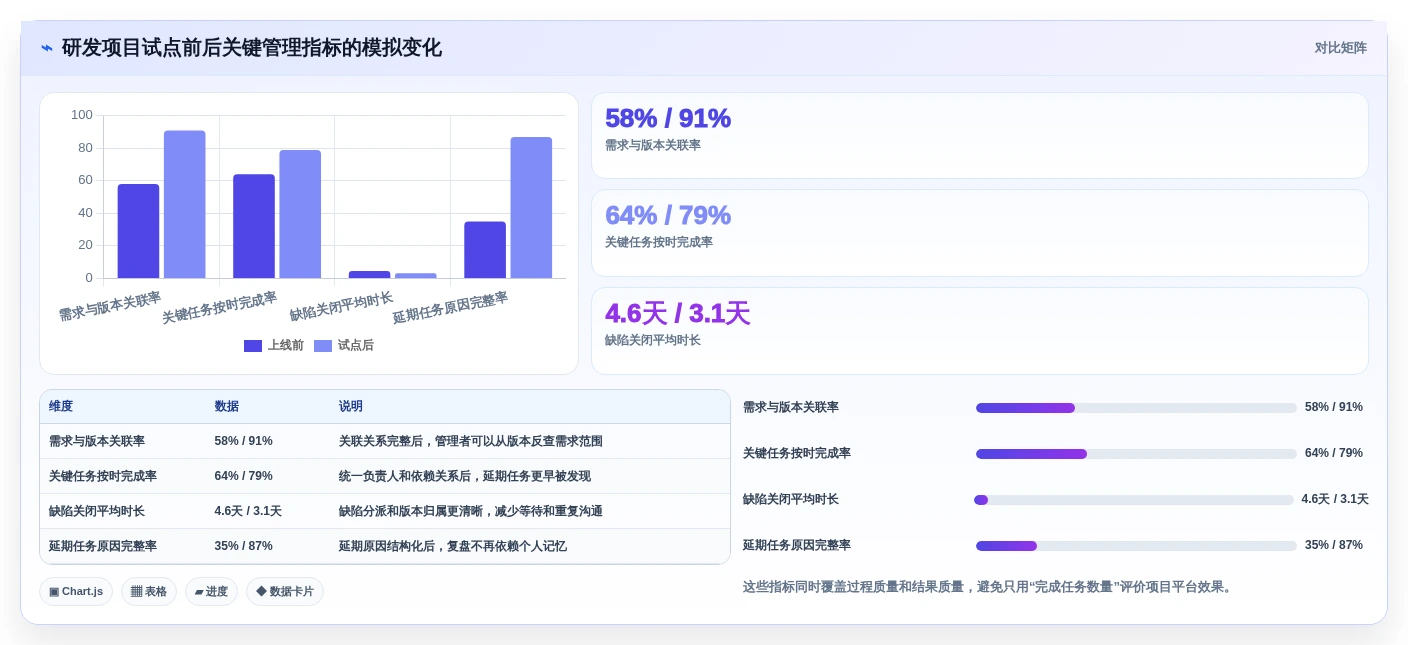Select the 4.6天 / 3.1天 stat card value
The image size is (1408, 645).
(x=677, y=313)
